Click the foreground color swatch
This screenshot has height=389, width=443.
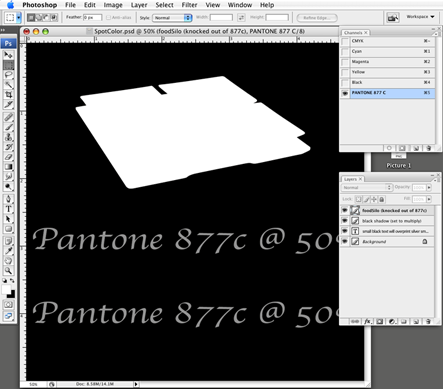(x=6, y=289)
